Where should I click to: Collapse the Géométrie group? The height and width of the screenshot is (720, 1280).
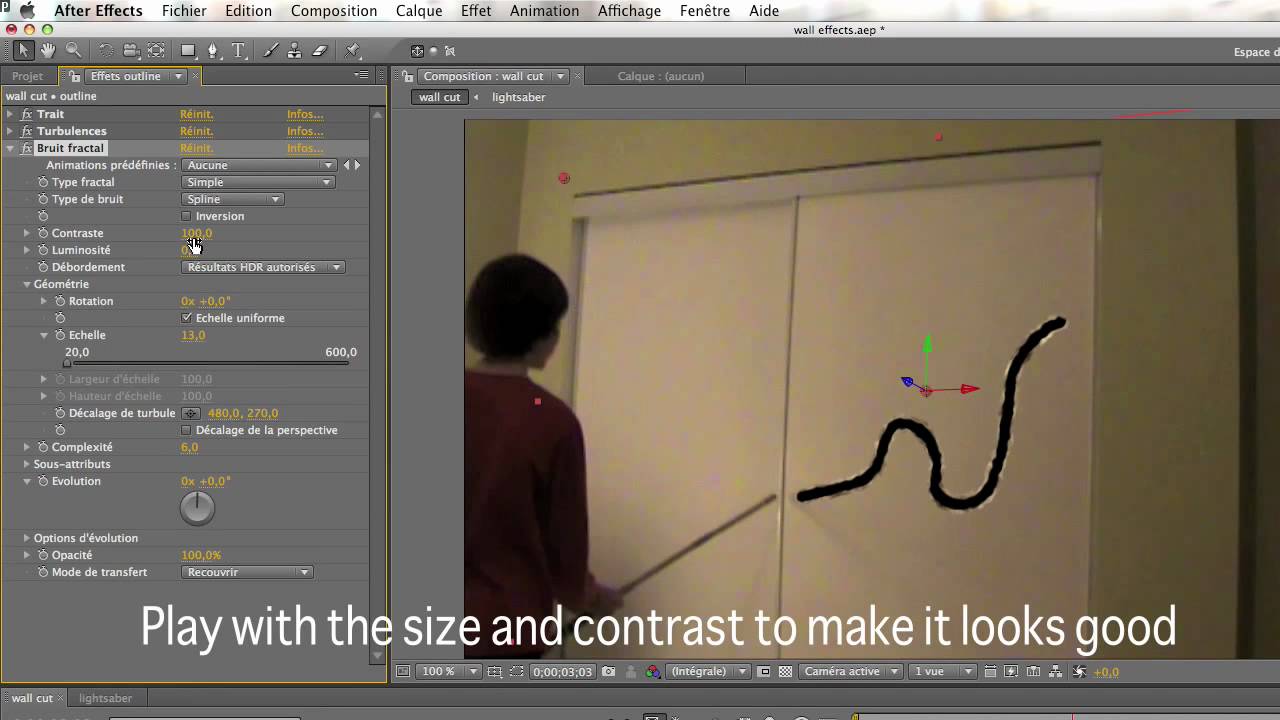pos(27,284)
